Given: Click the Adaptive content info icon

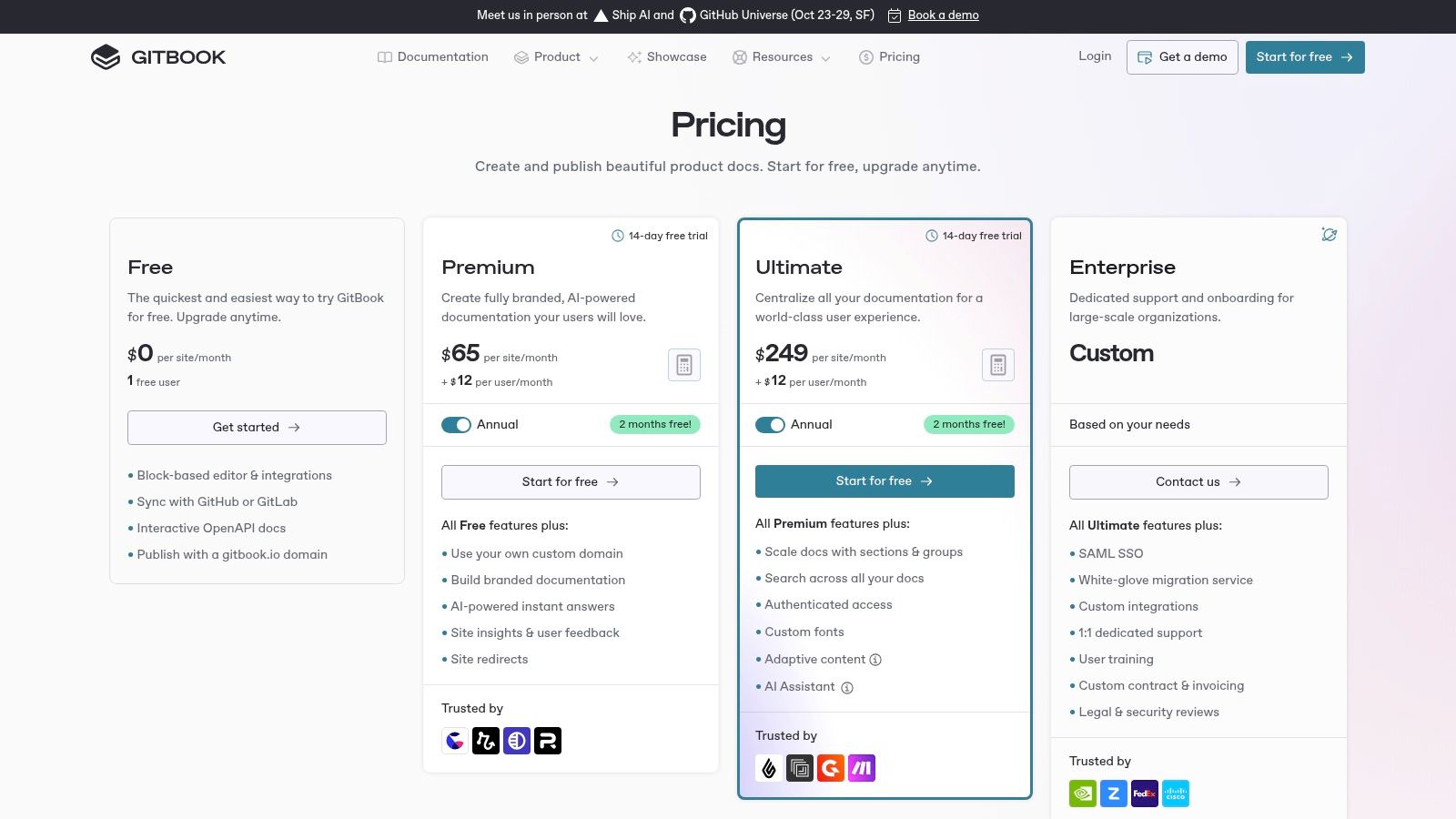Looking at the screenshot, I should point(875,660).
